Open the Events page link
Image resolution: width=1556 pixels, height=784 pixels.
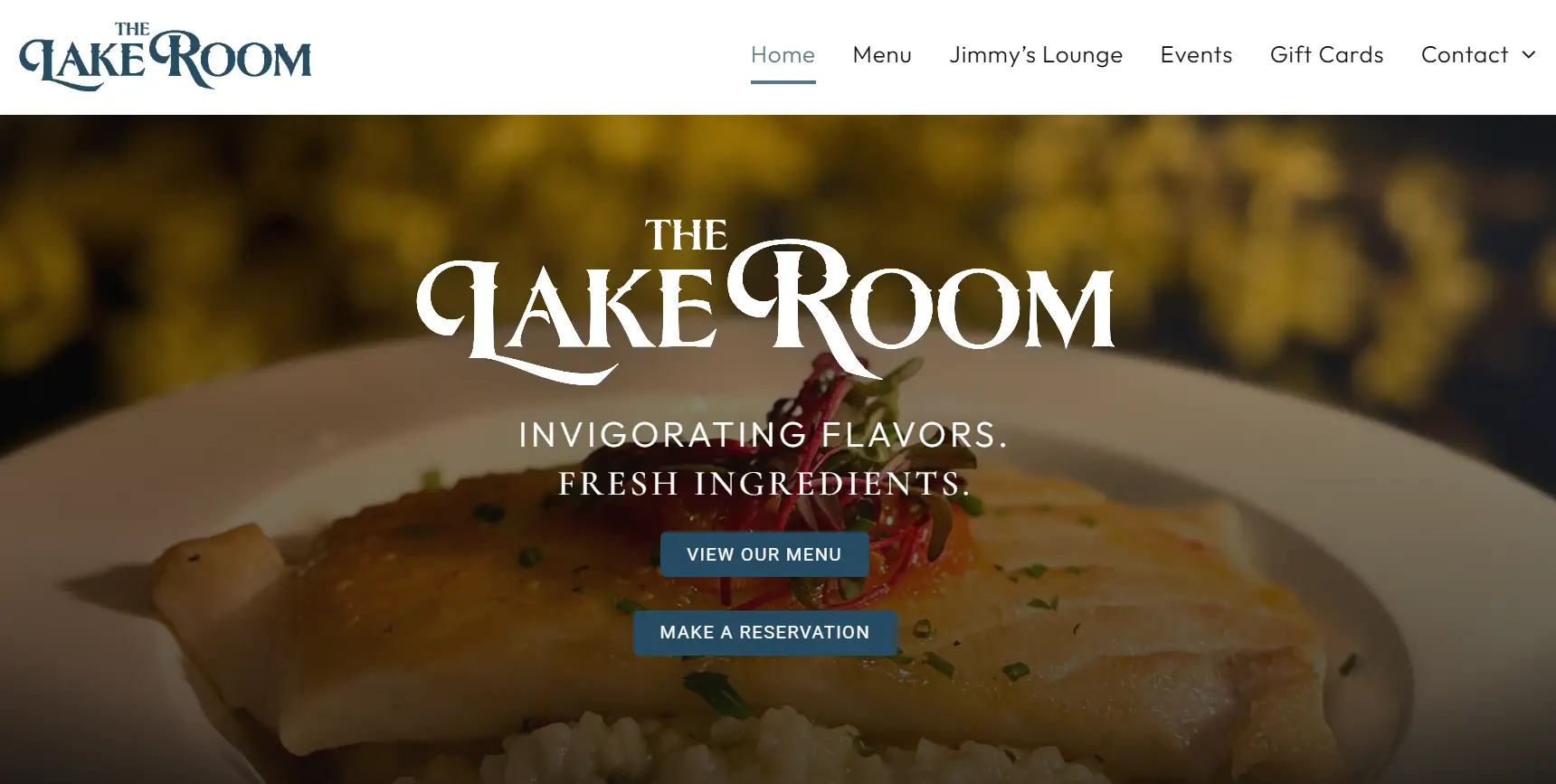point(1196,55)
